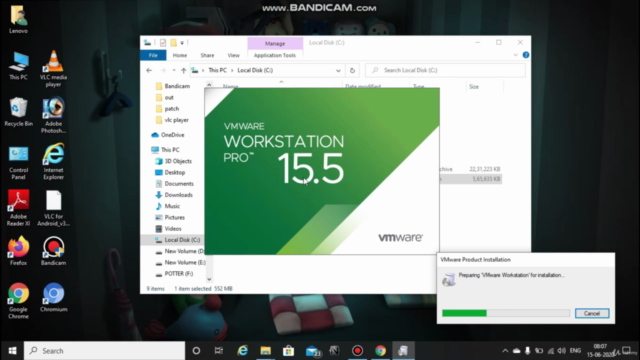The image size is (640, 360).
Task: Open Edge browser from the taskbar
Action: coord(242,351)
